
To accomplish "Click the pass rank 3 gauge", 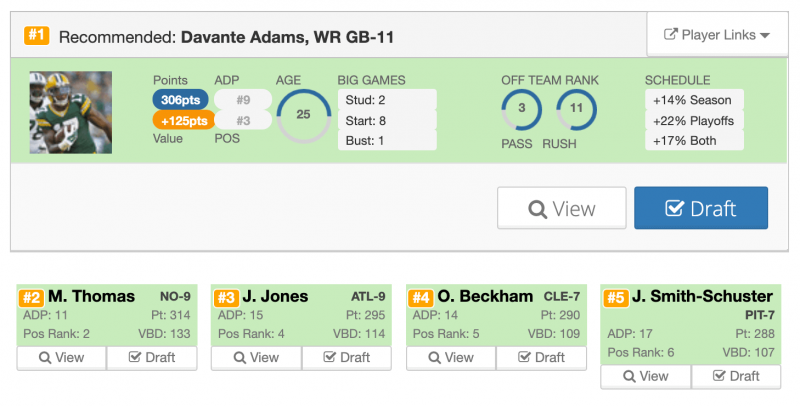I will 521,109.
